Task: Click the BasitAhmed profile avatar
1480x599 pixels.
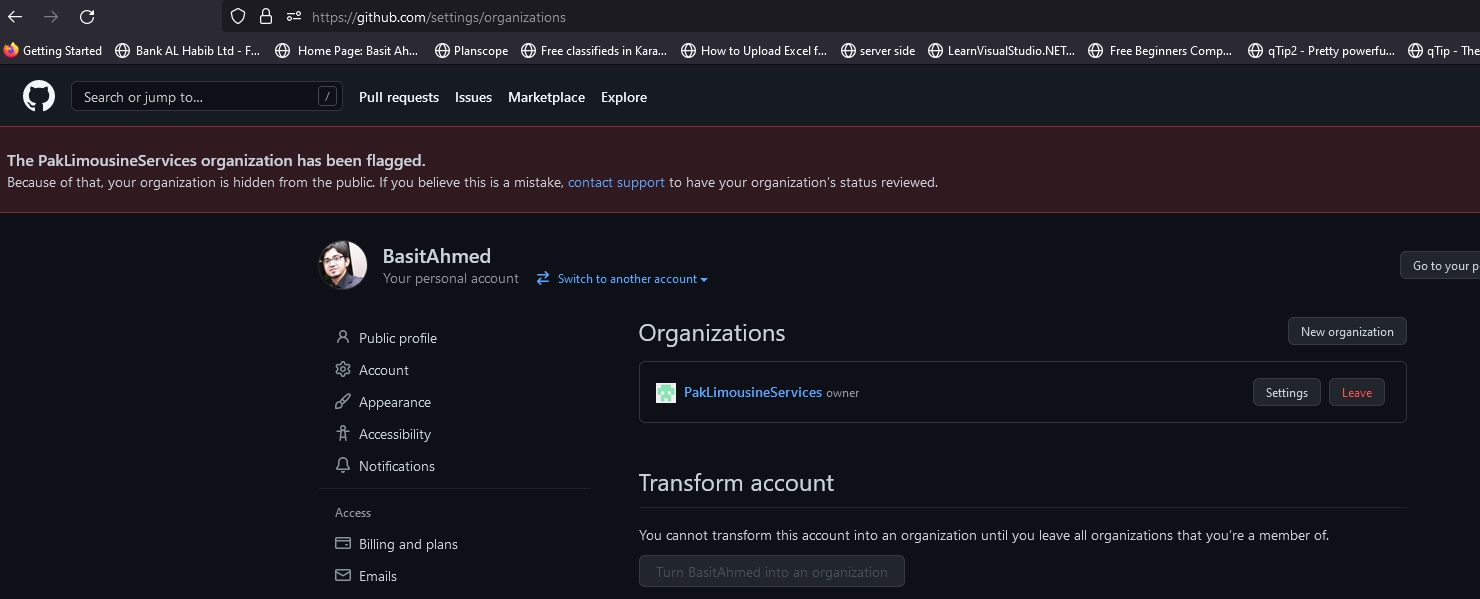Action: 343,265
